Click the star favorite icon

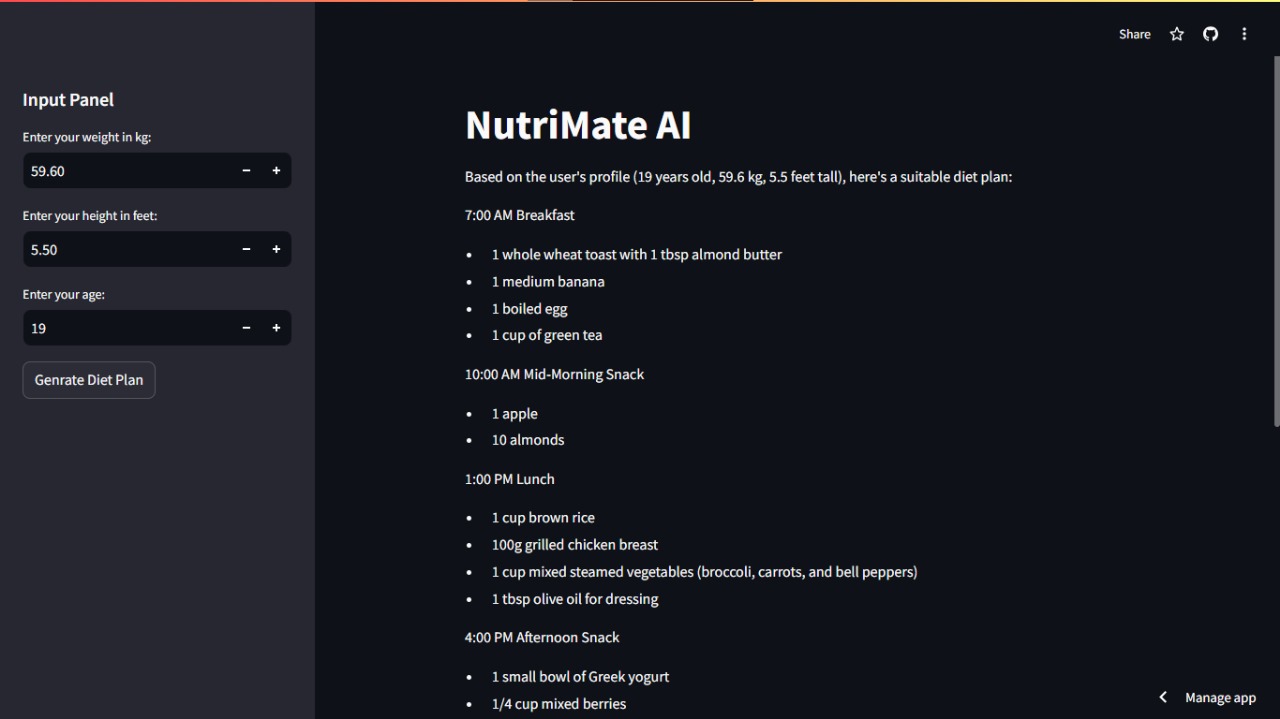coord(1177,34)
